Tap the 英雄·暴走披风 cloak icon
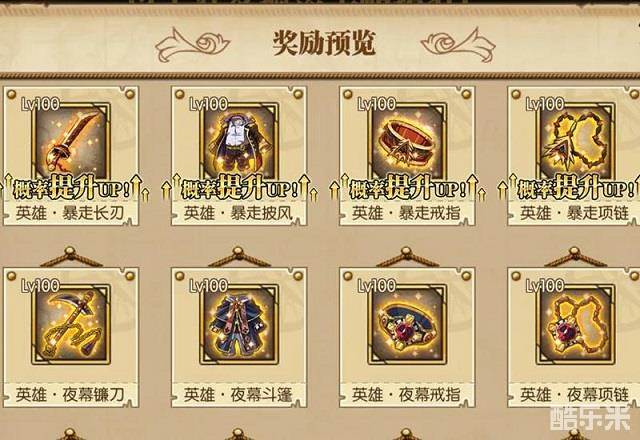The height and width of the screenshot is (440, 640). tap(240, 141)
